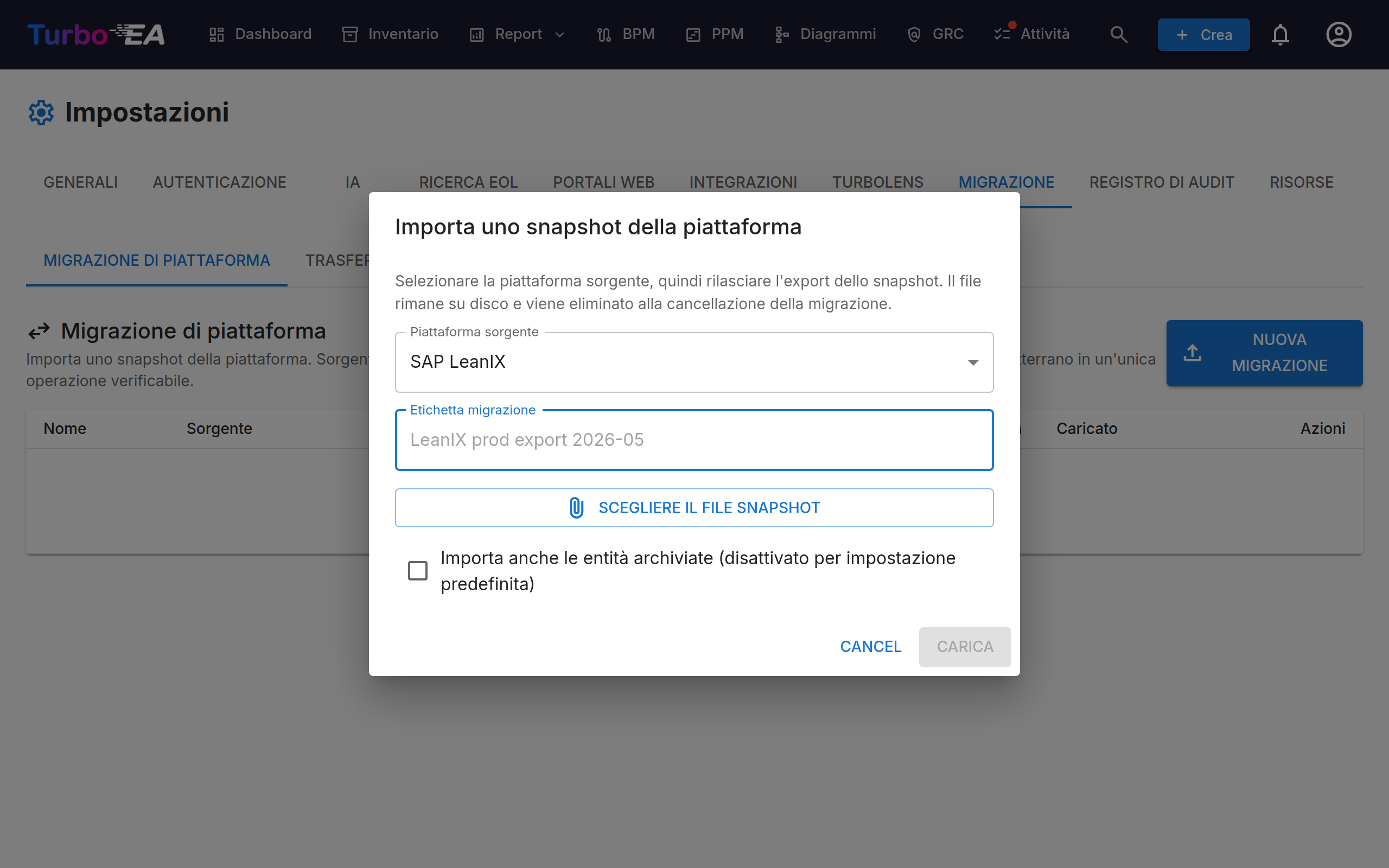Image resolution: width=1389 pixels, height=868 pixels.
Task: Click the Azioni column header
Action: pos(1322,429)
